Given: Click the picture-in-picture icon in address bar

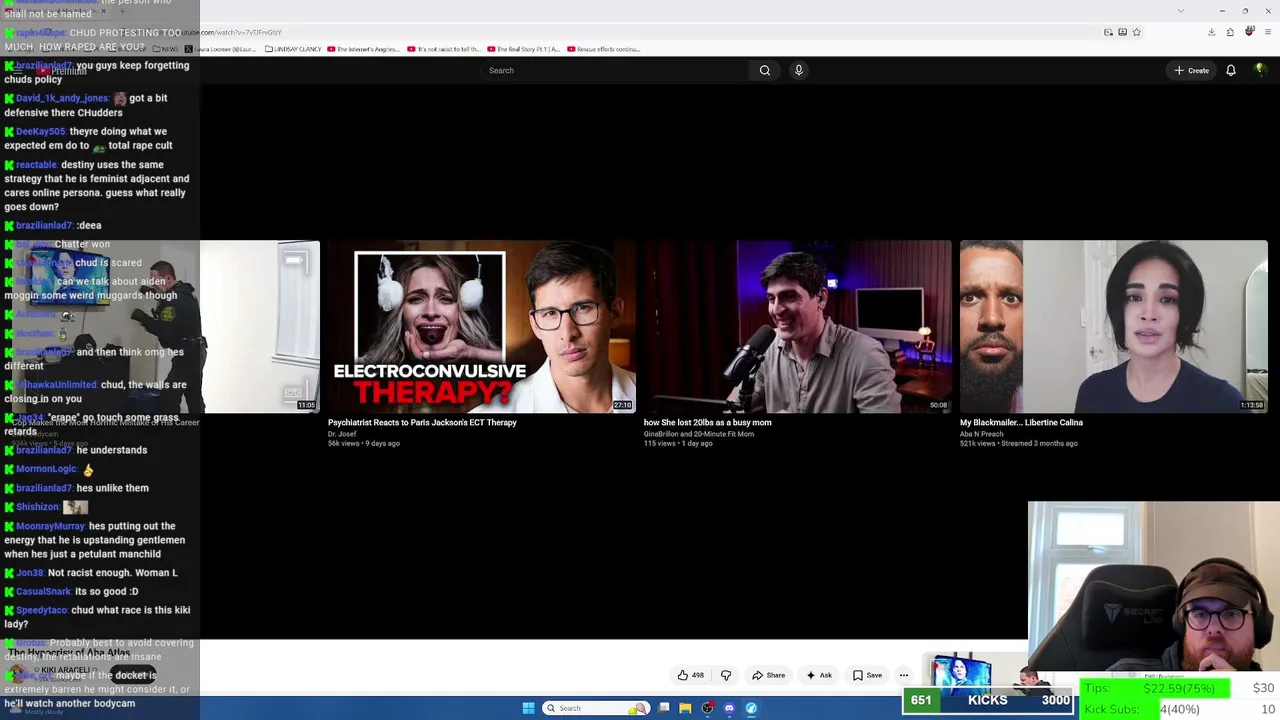Looking at the screenshot, I should 1108,32.
